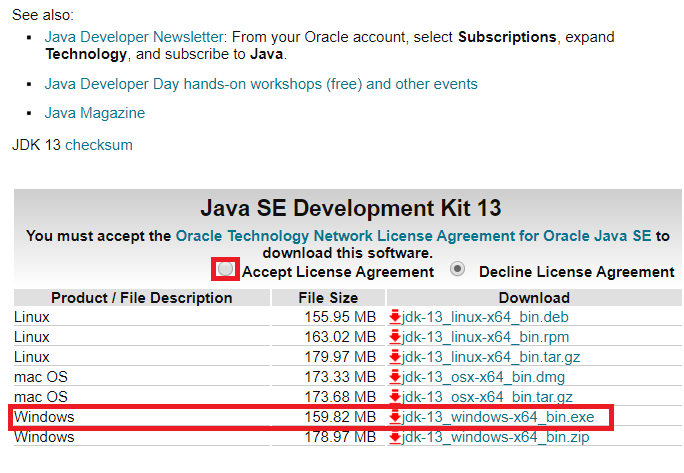Click the File Size column header

pyautogui.click(x=328, y=298)
